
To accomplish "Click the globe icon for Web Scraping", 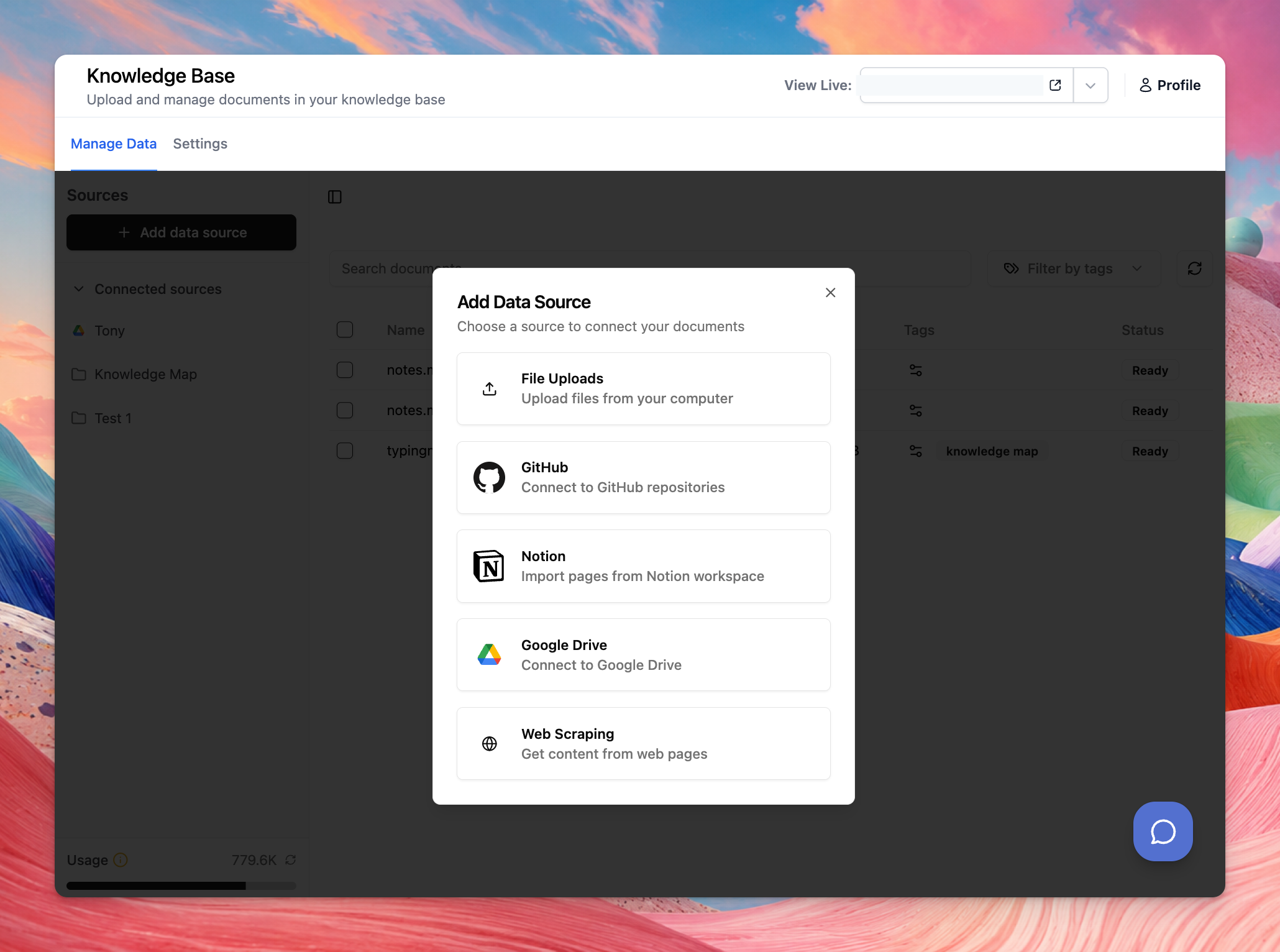I will pos(490,744).
